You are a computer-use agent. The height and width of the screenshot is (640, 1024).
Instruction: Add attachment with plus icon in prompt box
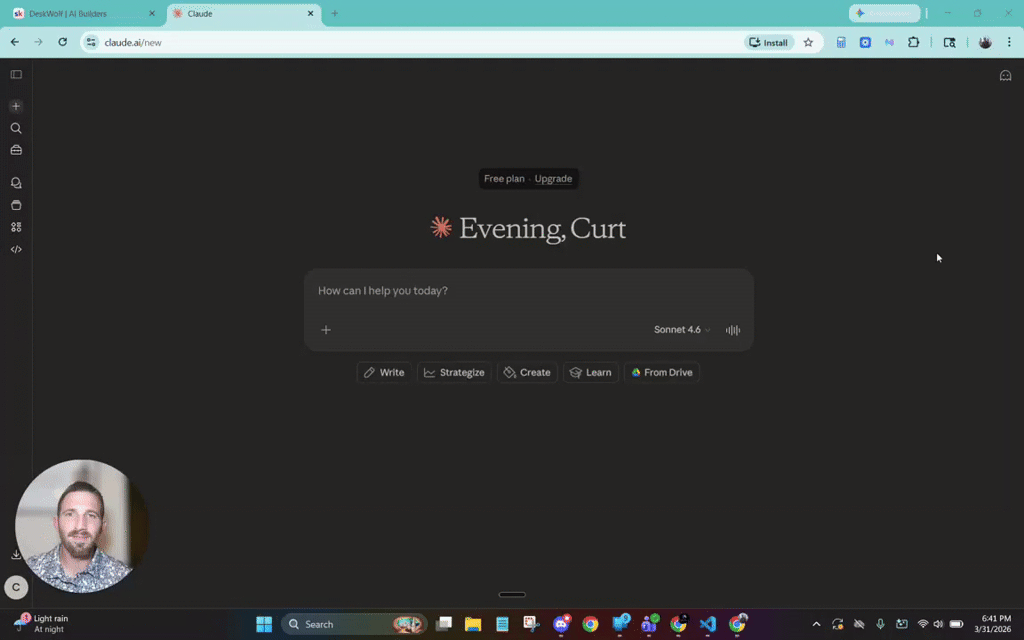326,330
